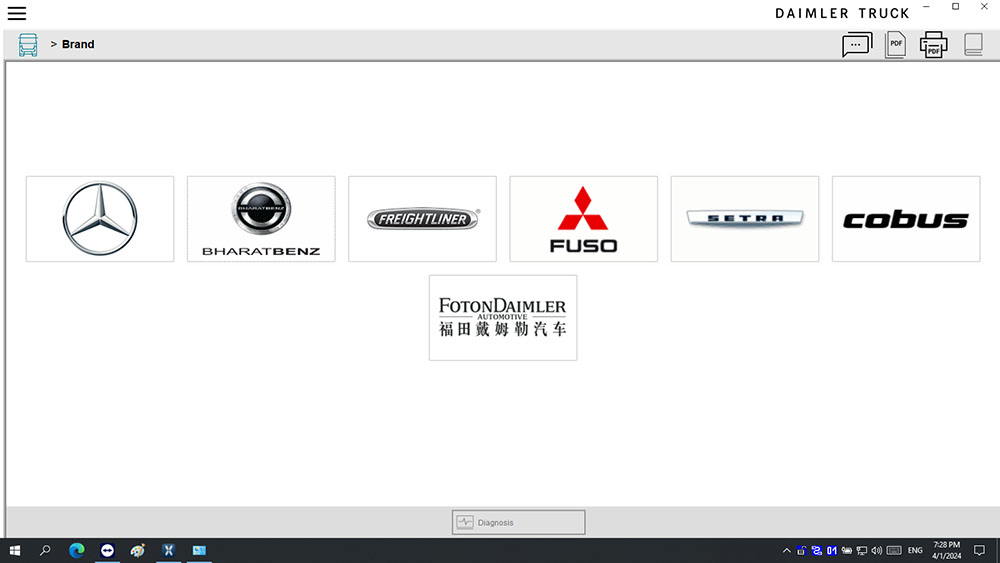The height and width of the screenshot is (563, 1000).
Task: Open the network tray icon
Action: tap(862, 550)
